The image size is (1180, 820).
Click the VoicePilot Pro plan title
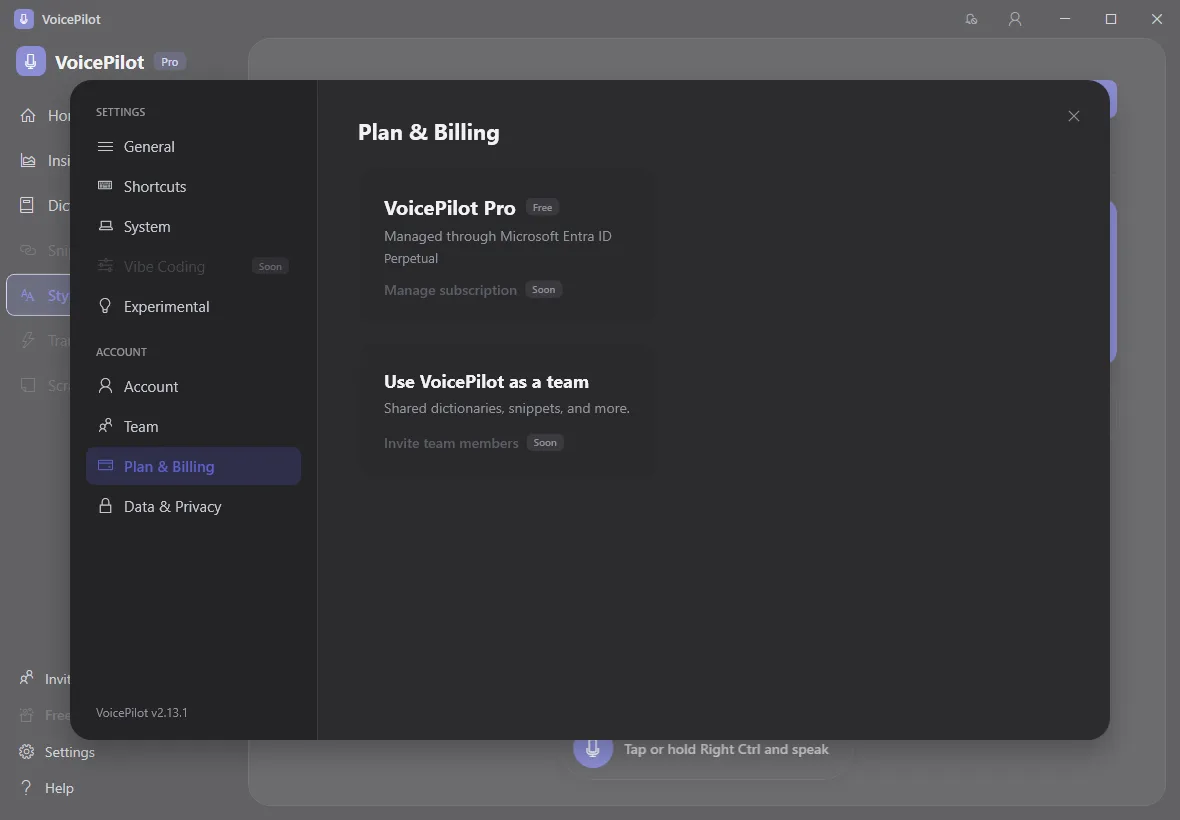(449, 208)
